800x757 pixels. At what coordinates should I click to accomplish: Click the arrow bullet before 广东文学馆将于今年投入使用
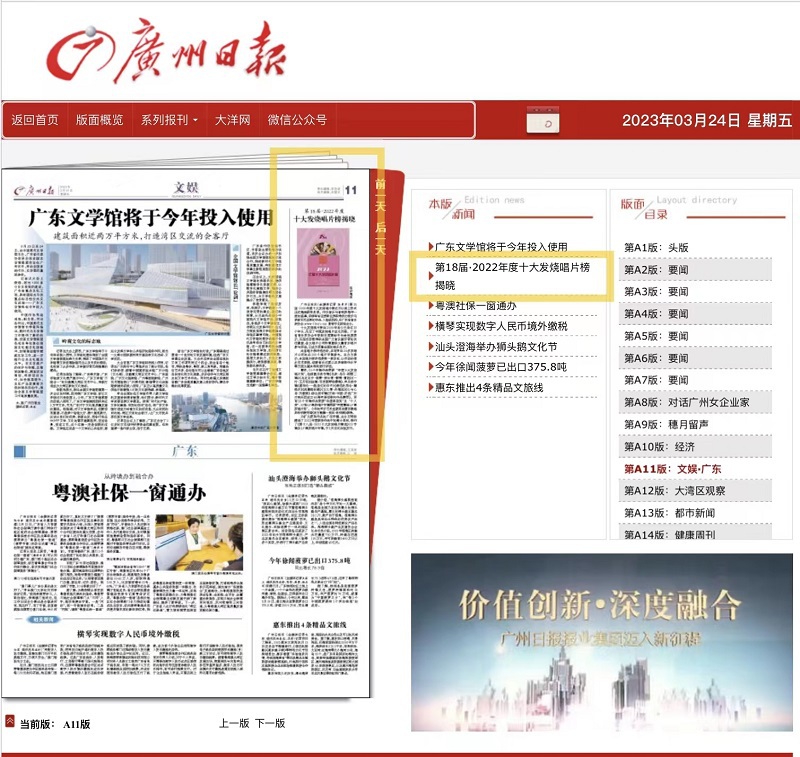tap(431, 247)
